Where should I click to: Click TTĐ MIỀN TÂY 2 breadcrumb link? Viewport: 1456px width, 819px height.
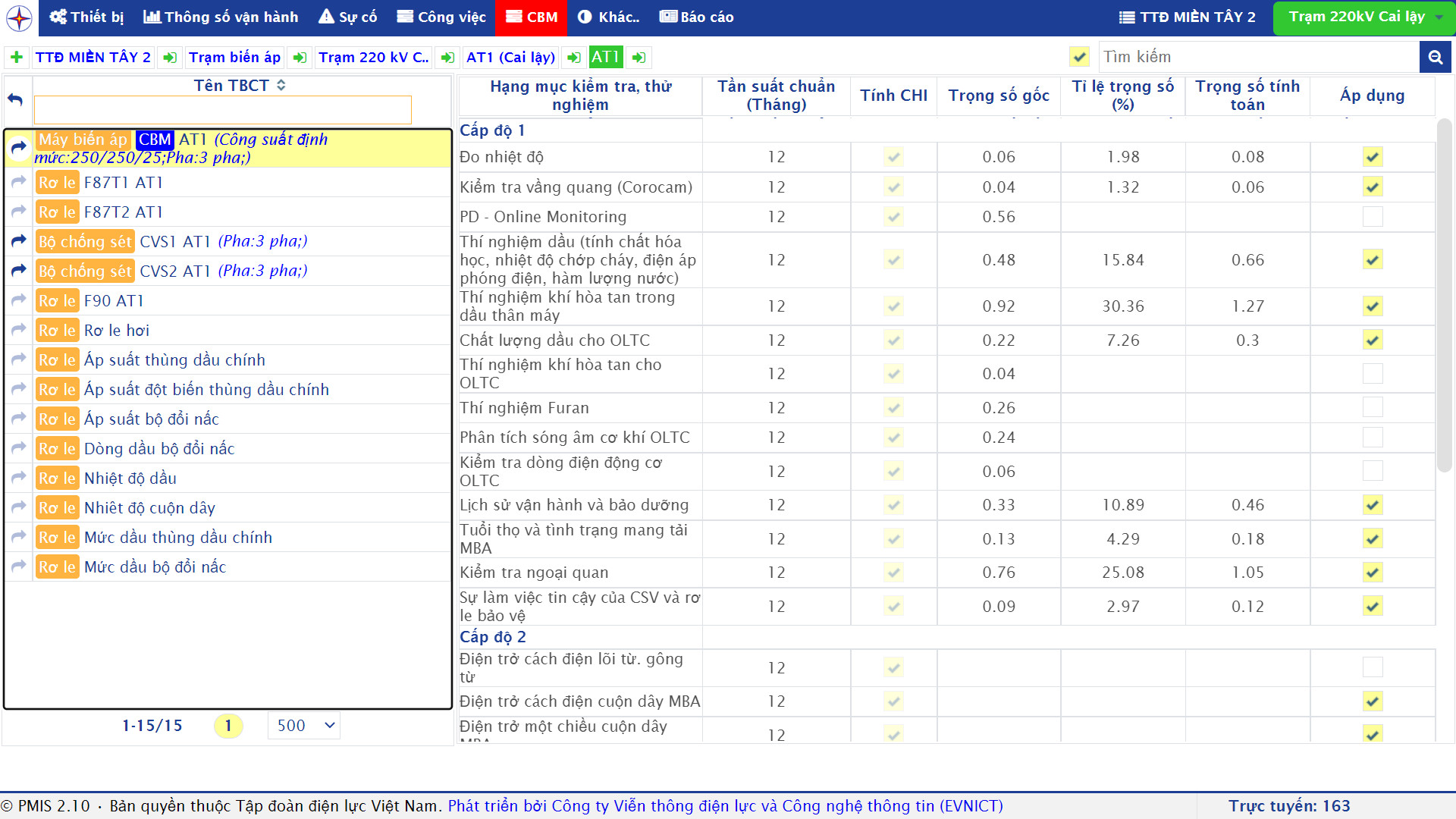point(93,58)
